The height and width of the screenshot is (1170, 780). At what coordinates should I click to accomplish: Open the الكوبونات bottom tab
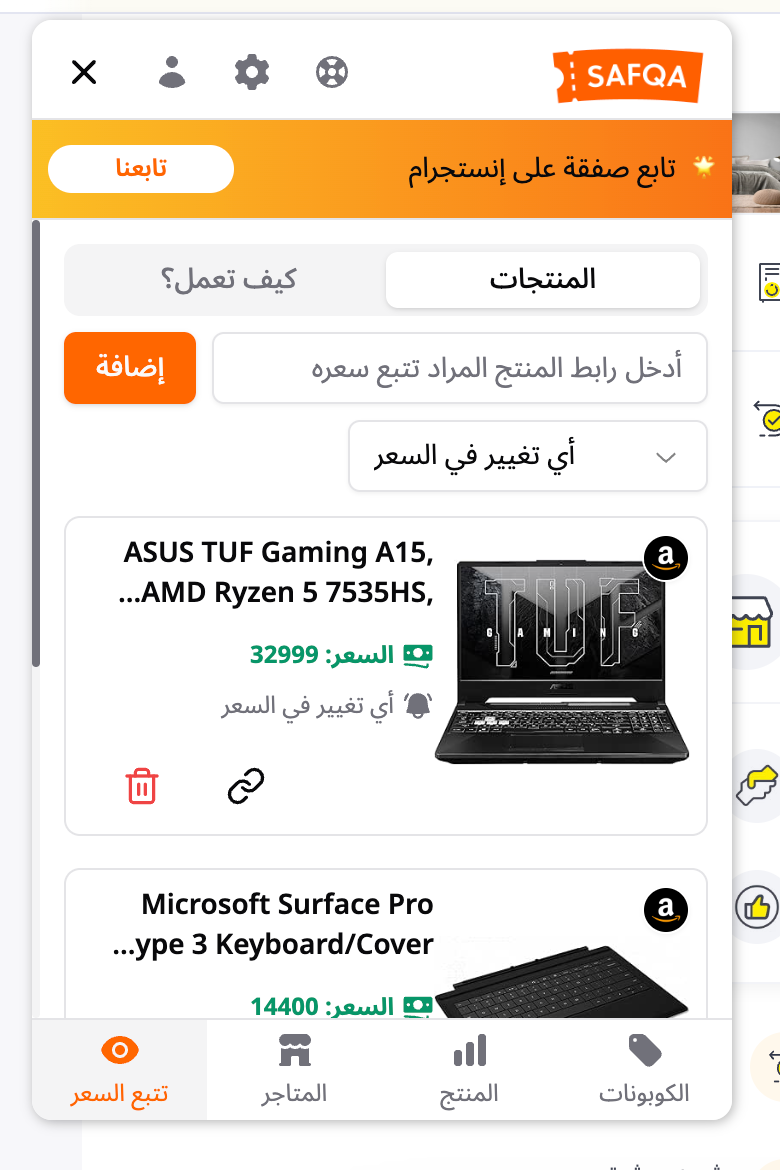click(644, 1069)
